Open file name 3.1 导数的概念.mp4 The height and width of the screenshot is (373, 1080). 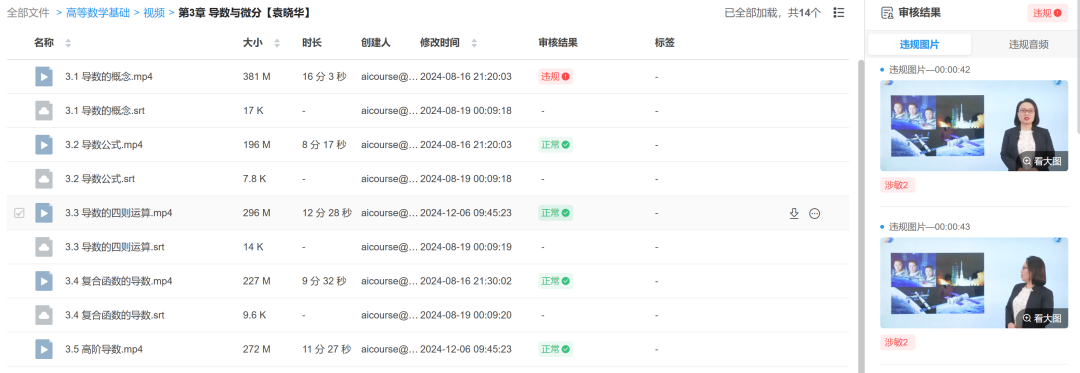(109, 76)
